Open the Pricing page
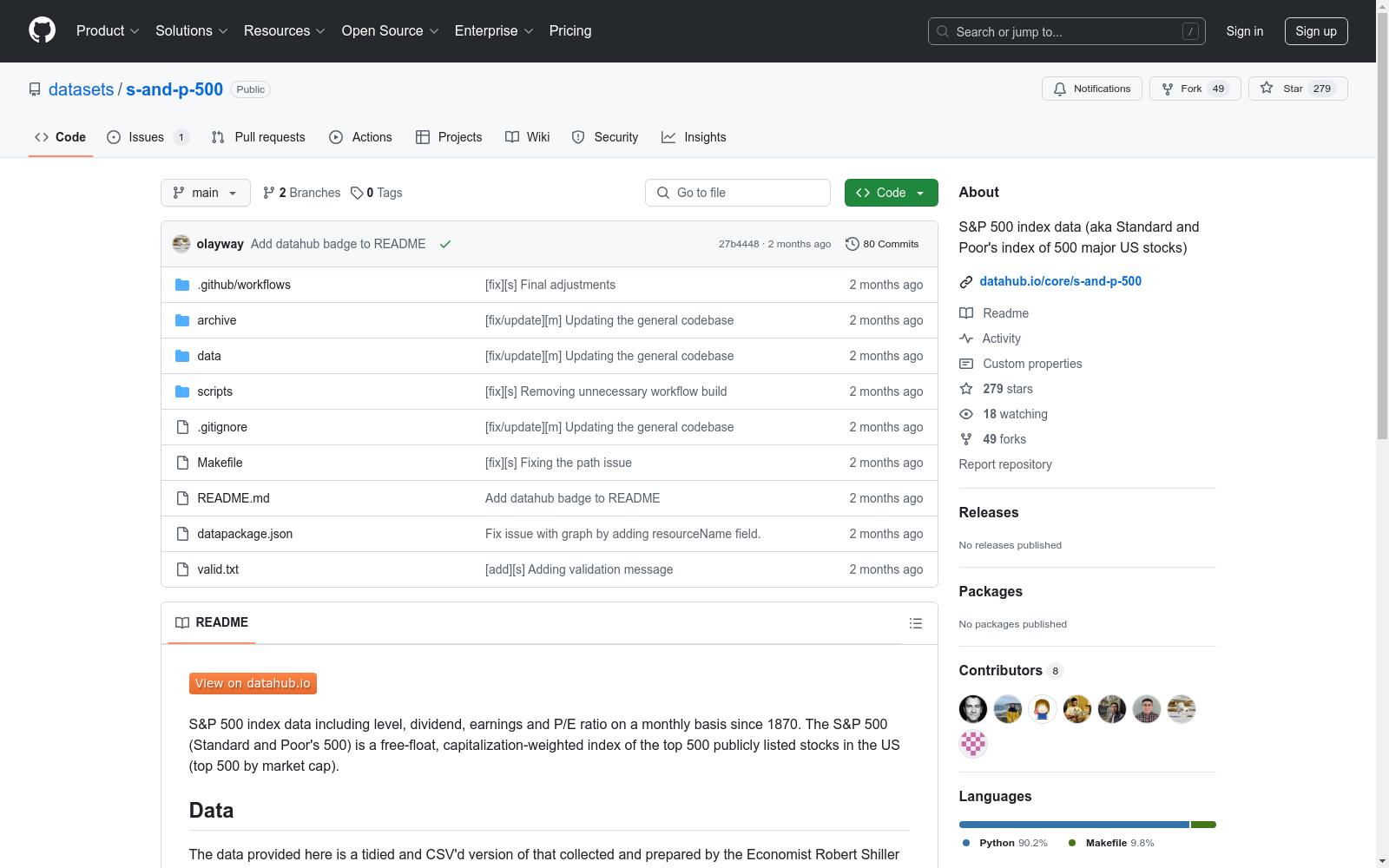Screen dimensions: 1389x868 [x=570, y=31]
